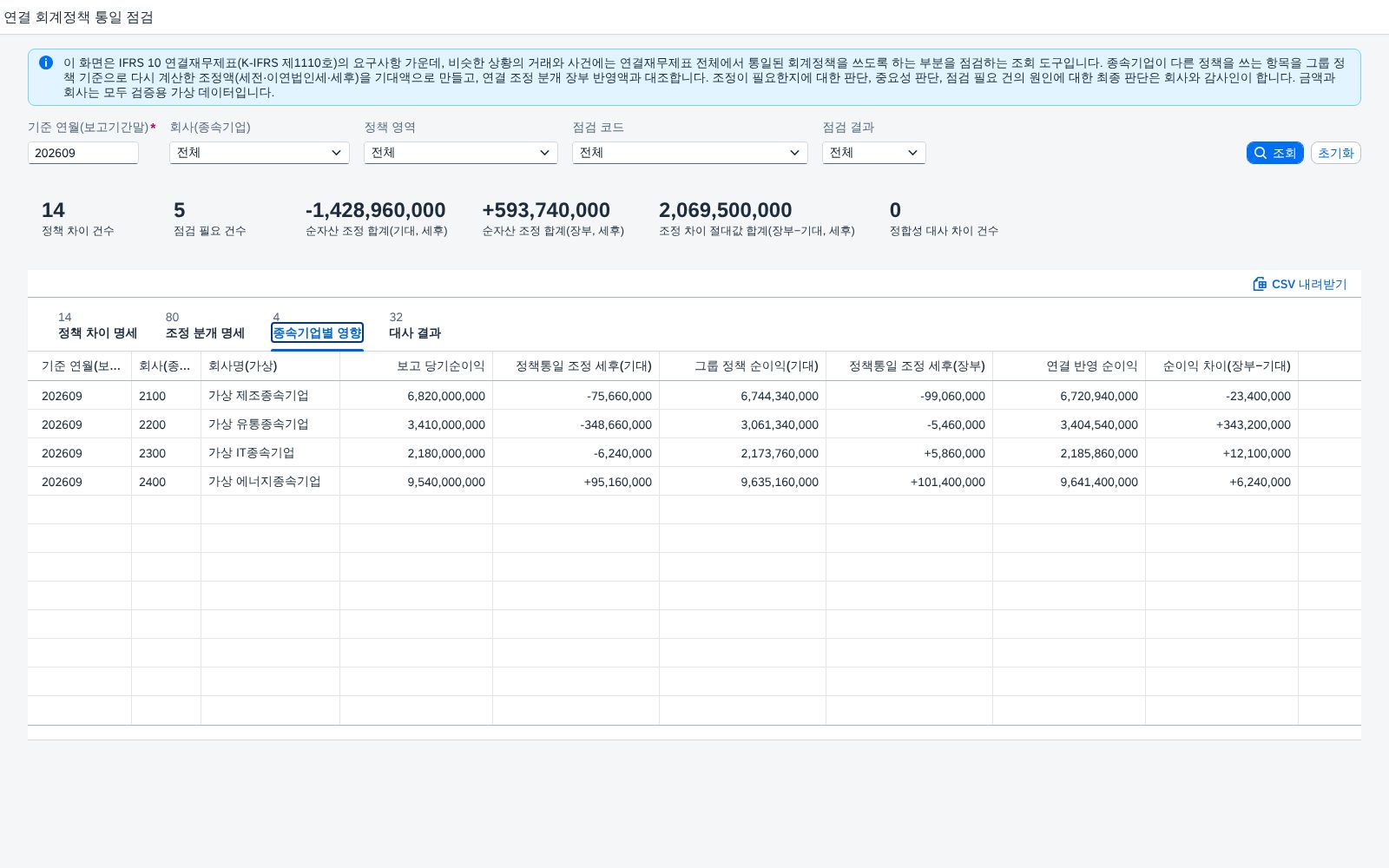Click the -348,660,000 adjustment cell
The image size is (1389, 868).
tap(576, 424)
